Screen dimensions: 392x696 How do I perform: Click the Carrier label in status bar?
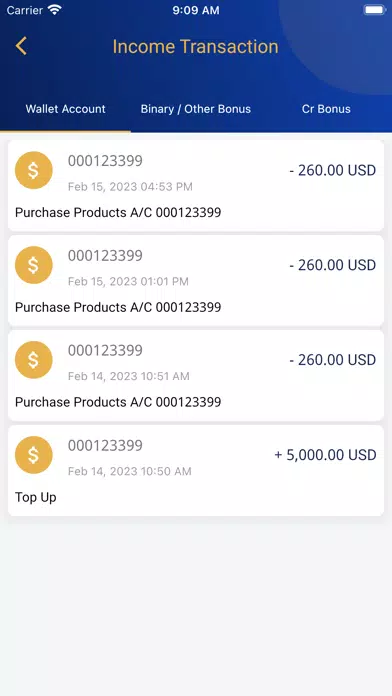coord(25,10)
